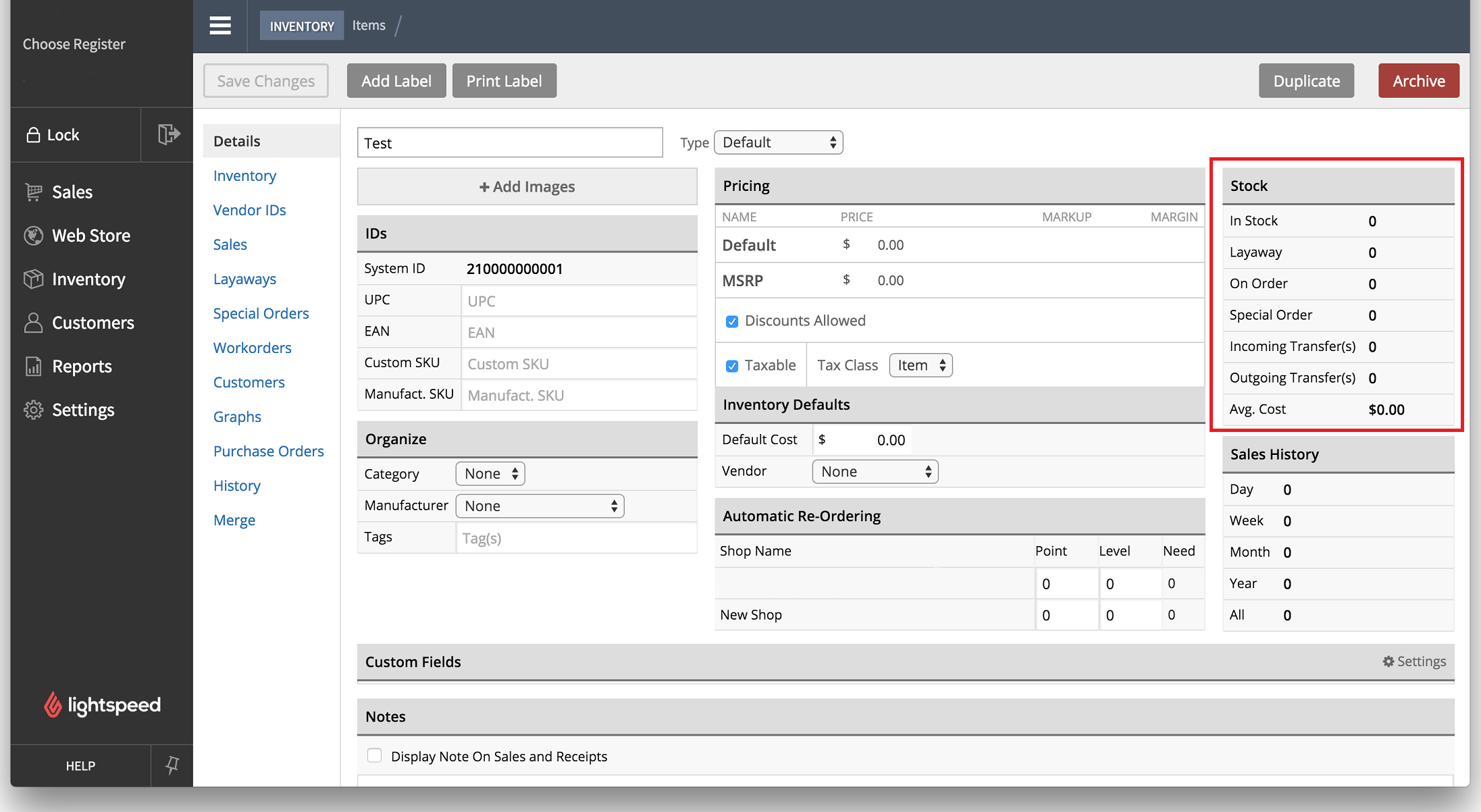
Task: Click the Add Images button
Action: [x=527, y=186]
